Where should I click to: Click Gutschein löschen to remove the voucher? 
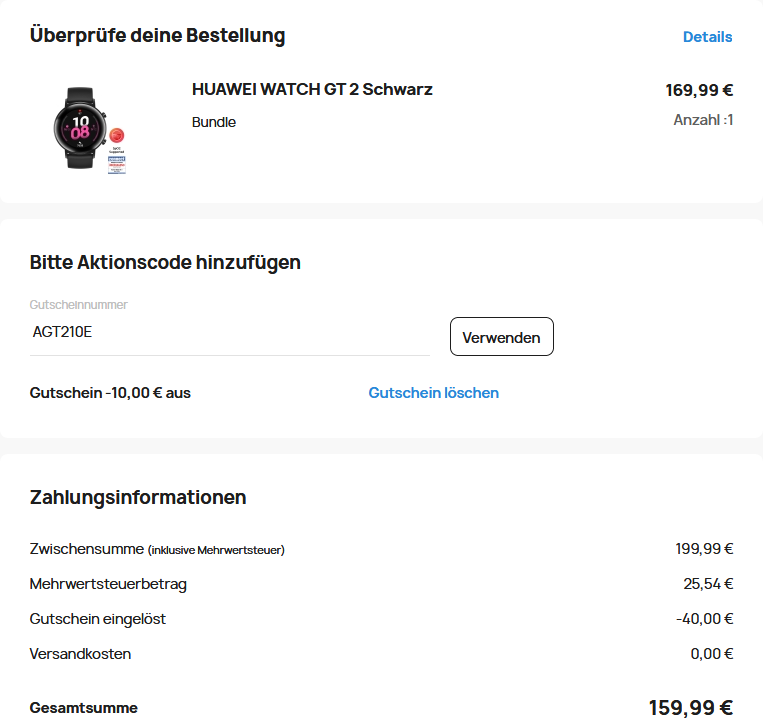coord(433,393)
